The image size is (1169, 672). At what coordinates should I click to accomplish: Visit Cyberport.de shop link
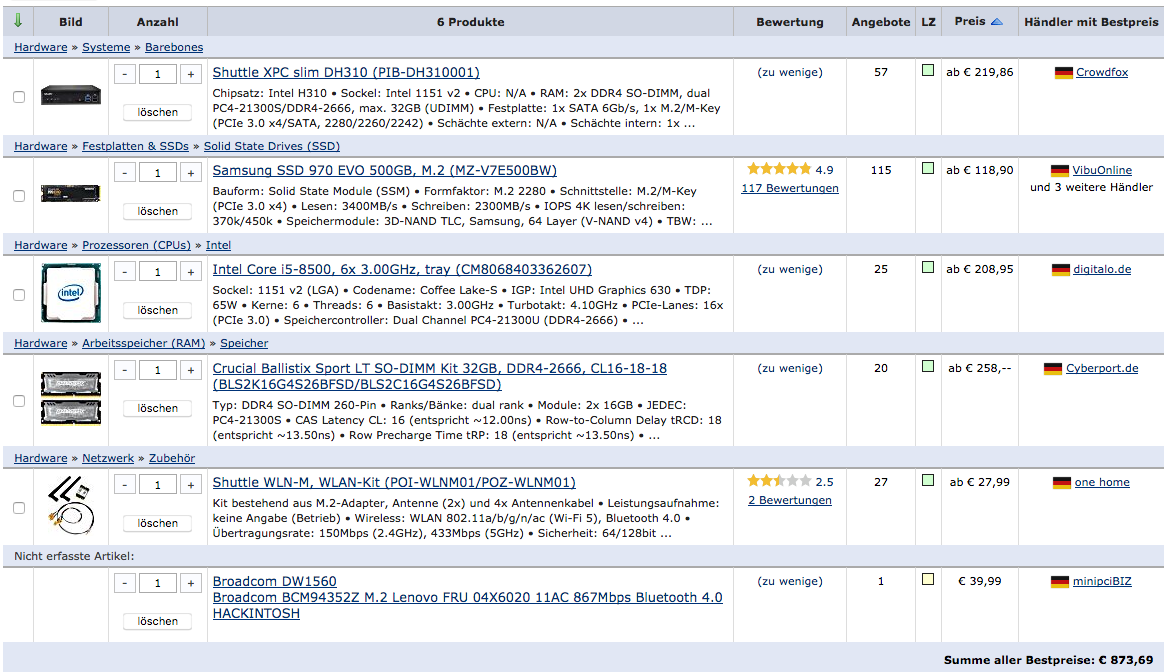coord(1102,368)
